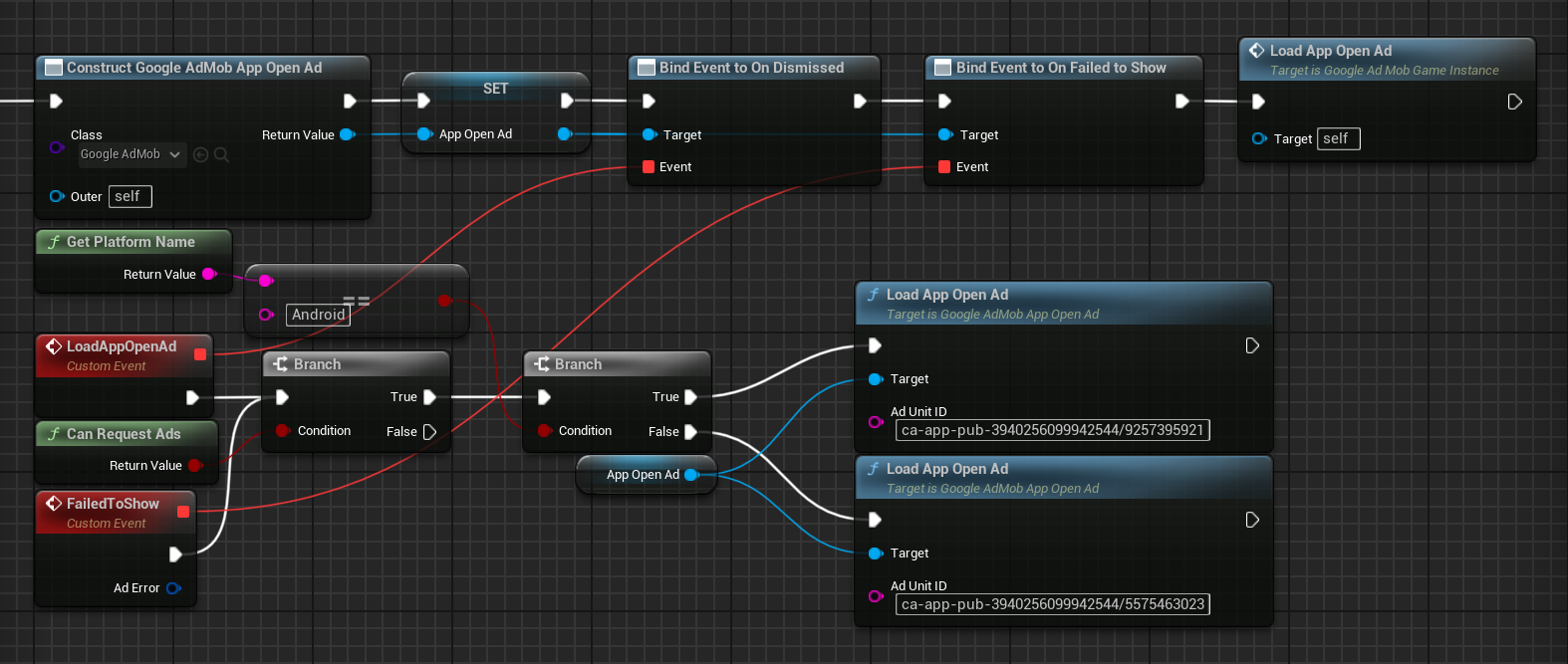1568x664 pixels.
Task: Click the Outer input pin on Construct node
Action: (x=57, y=197)
